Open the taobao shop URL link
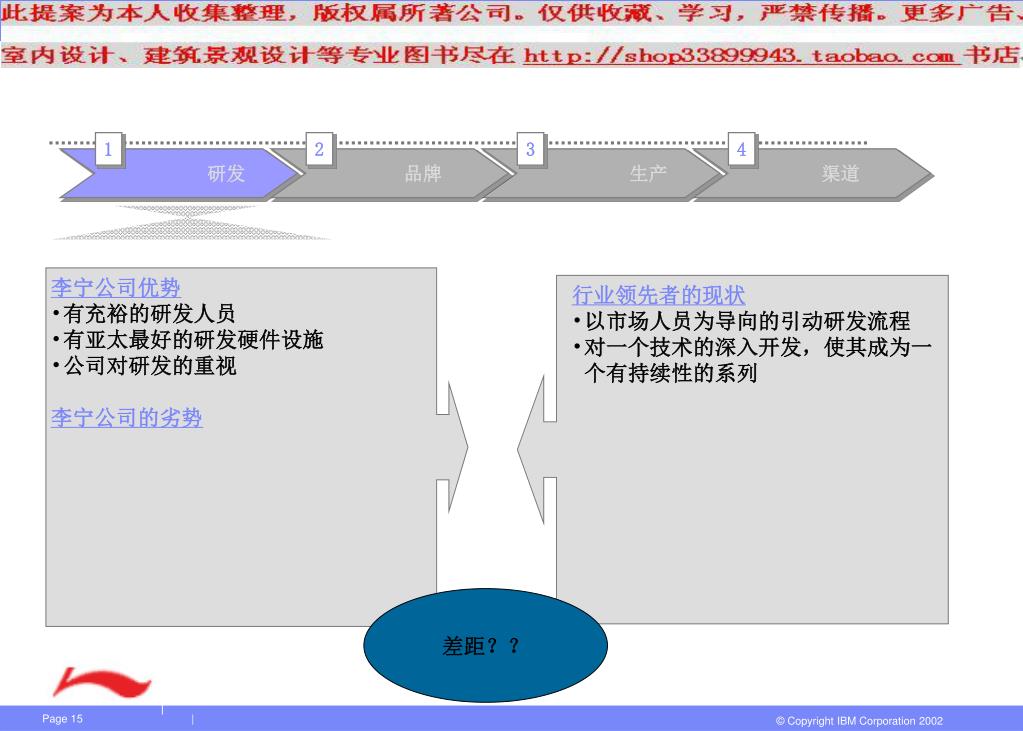The image size is (1023, 731). tap(742, 55)
